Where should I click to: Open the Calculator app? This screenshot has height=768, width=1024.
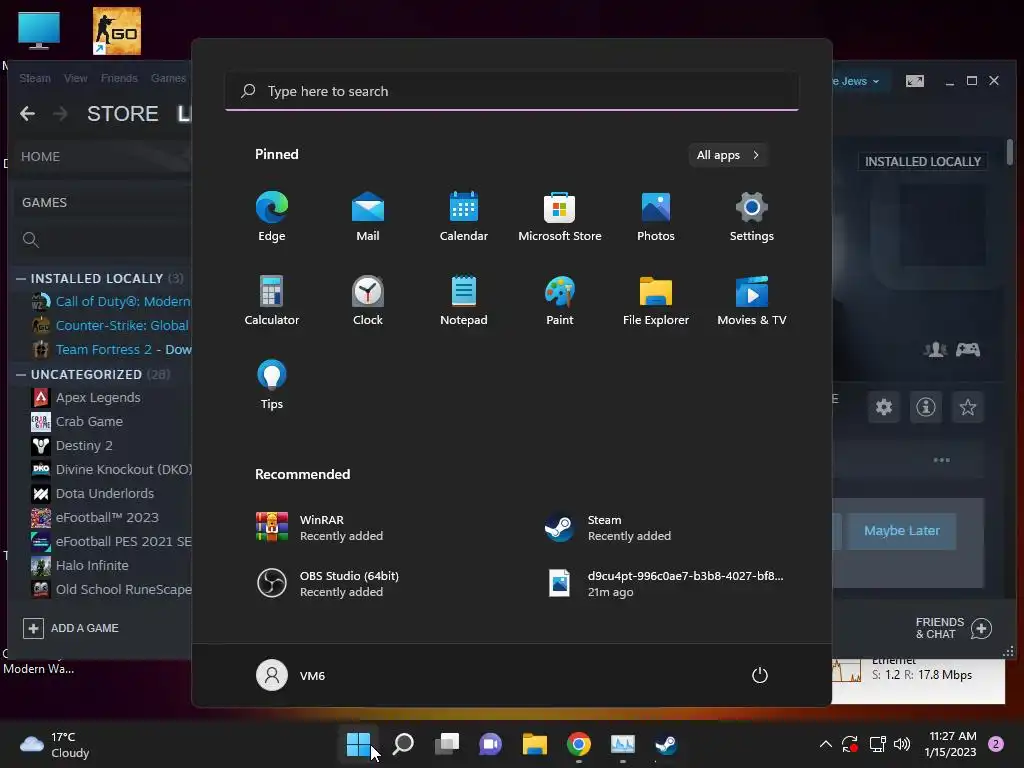point(272,300)
